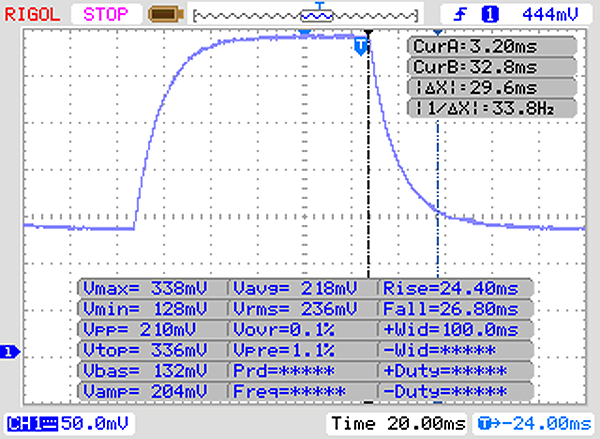
Task: Click the RIGOL logo
Action: (32, 15)
